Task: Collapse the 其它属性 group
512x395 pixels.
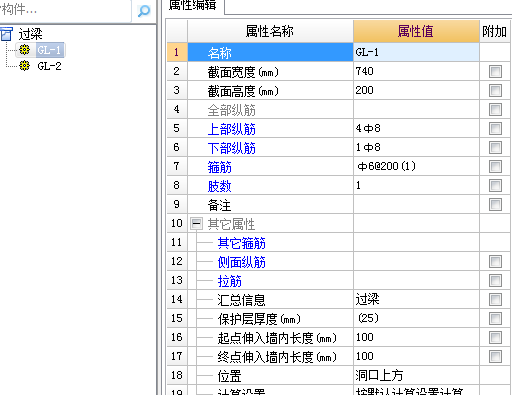Action: 196,223
